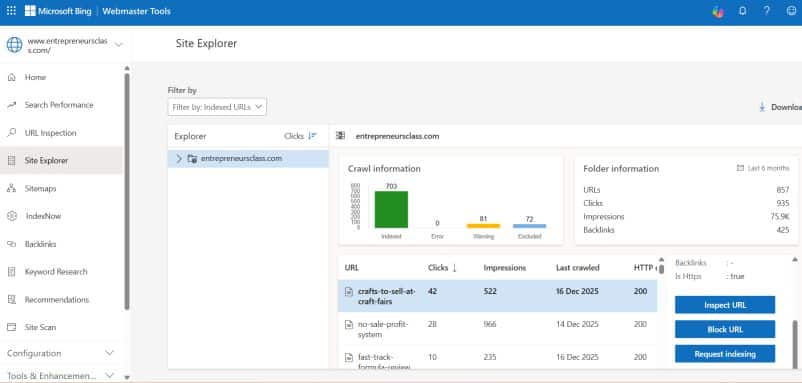Open the Webmaster Tools title link
This screenshot has height=383, width=802.
pos(137,11)
